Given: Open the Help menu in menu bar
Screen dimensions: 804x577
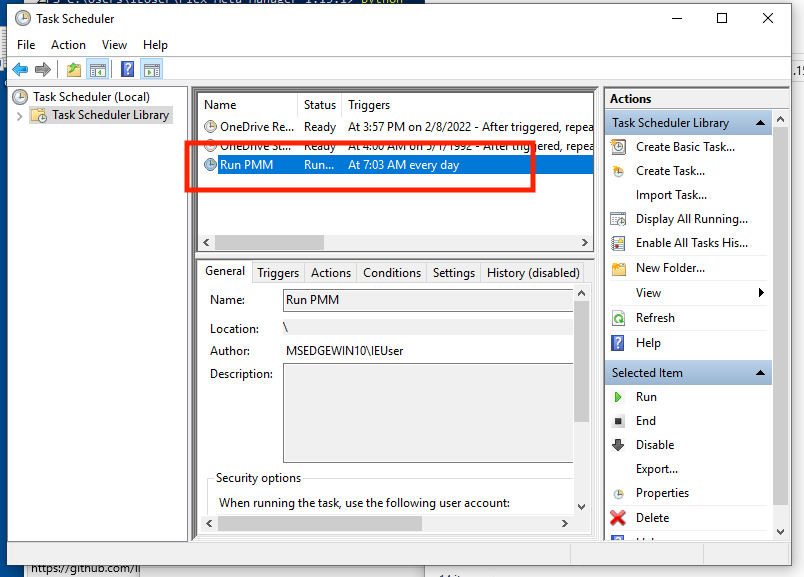Looking at the screenshot, I should (x=155, y=45).
